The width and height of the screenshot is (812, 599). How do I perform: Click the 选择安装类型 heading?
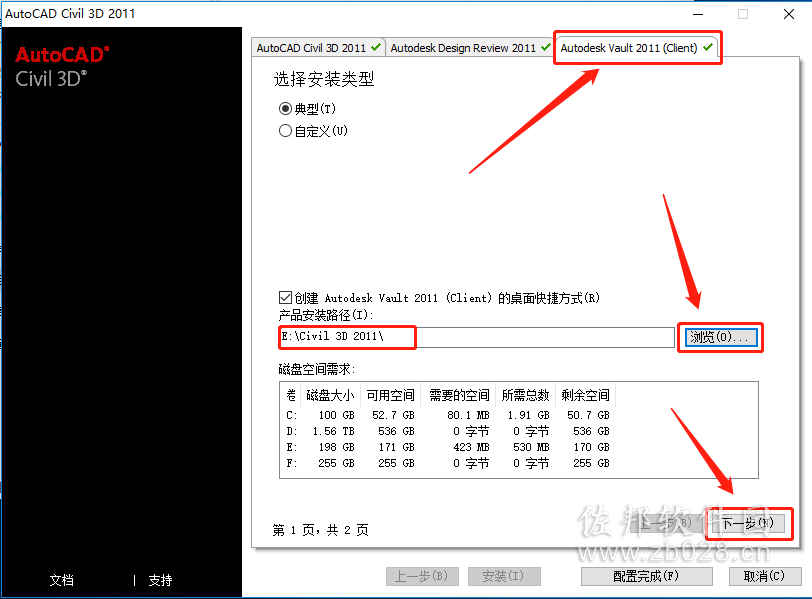(324, 79)
